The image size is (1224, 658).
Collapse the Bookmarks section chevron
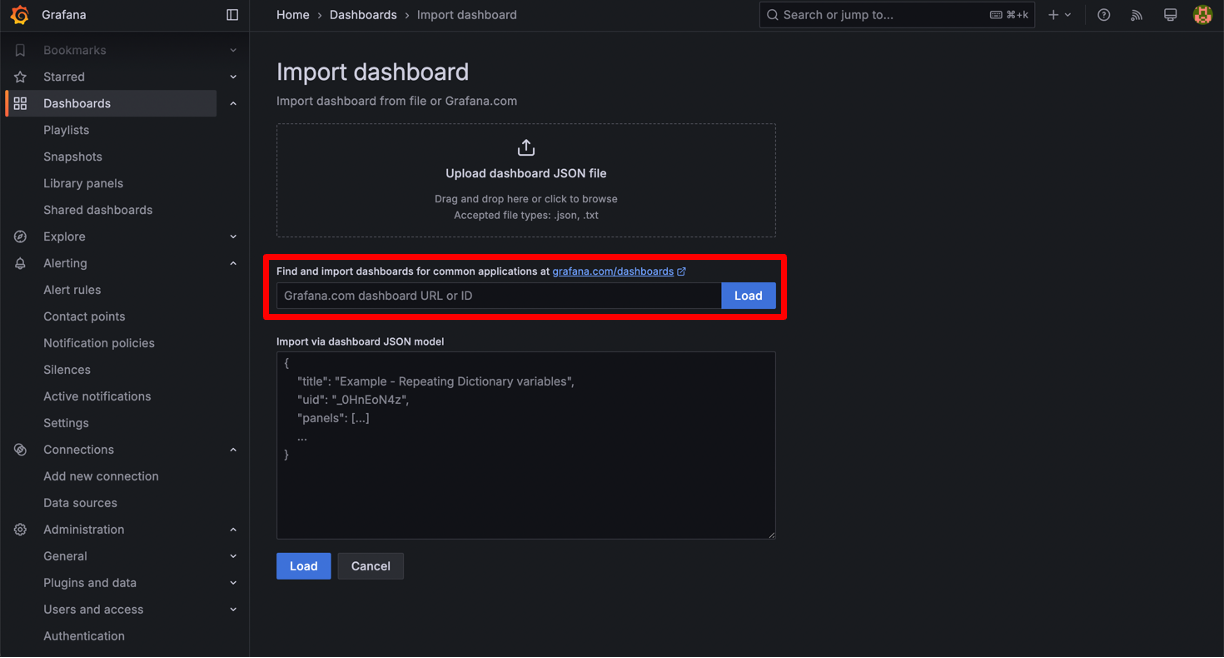(233, 50)
